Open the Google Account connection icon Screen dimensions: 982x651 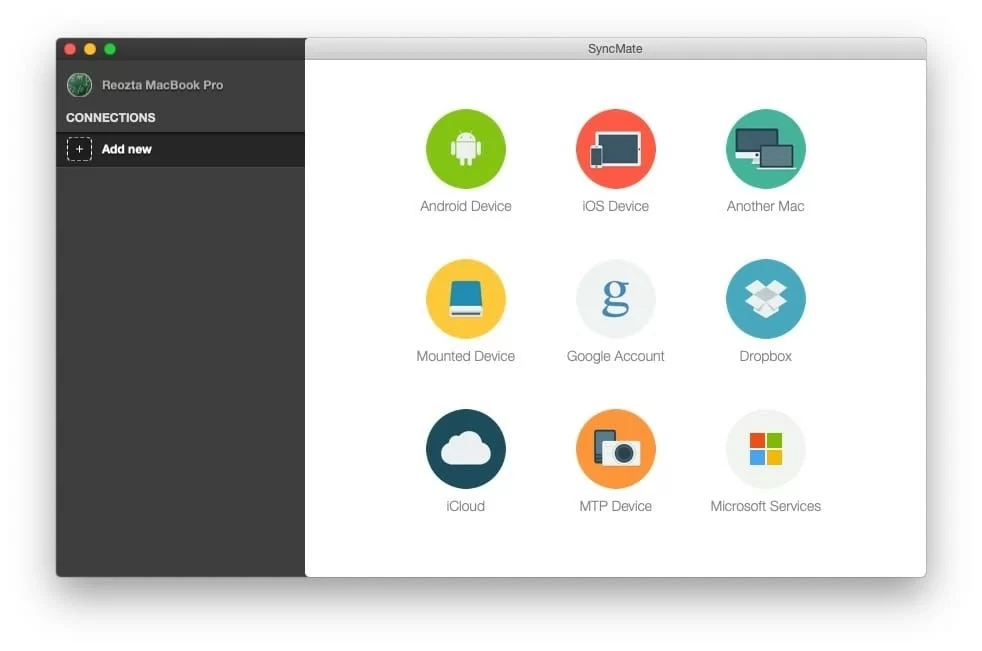click(x=616, y=299)
